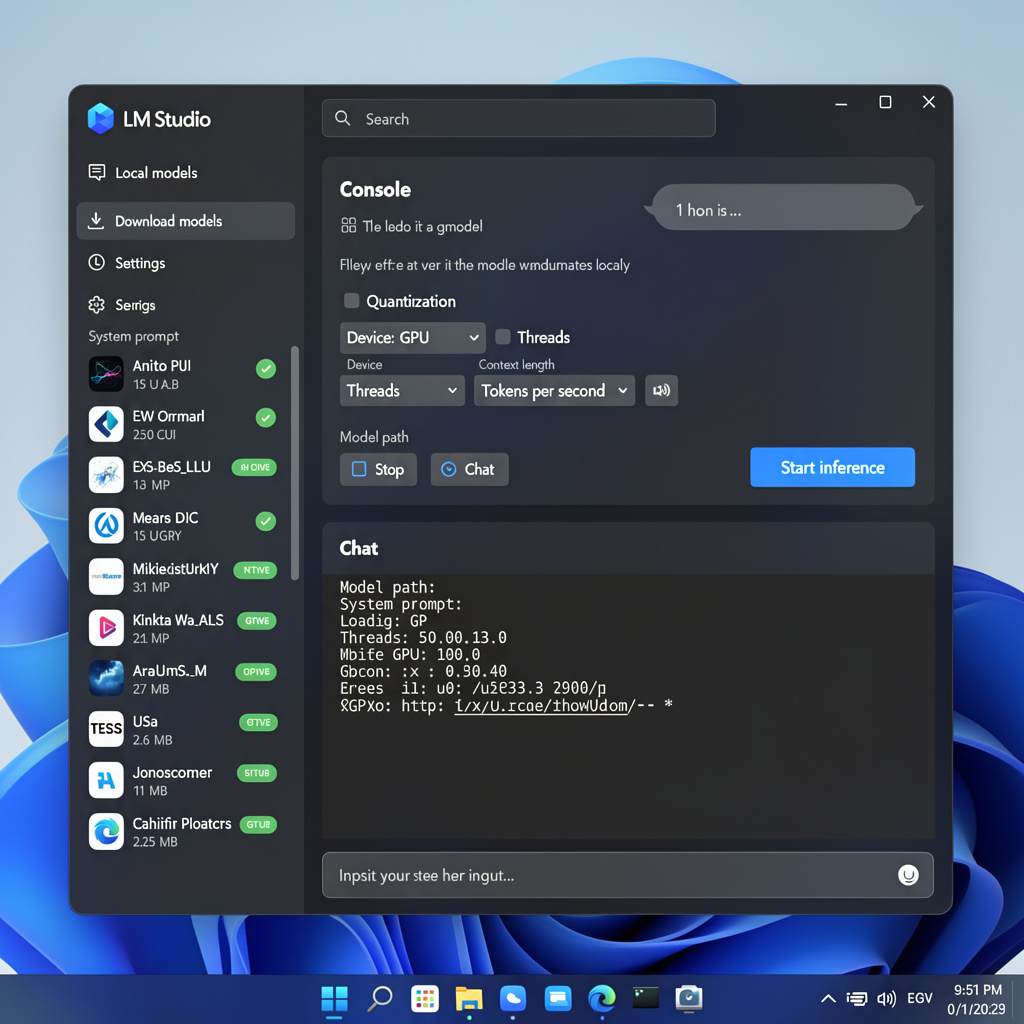Screen dimensions: 1024x1024
Task: Click the emoji icon in message input
Action: [x=908, y=874]
